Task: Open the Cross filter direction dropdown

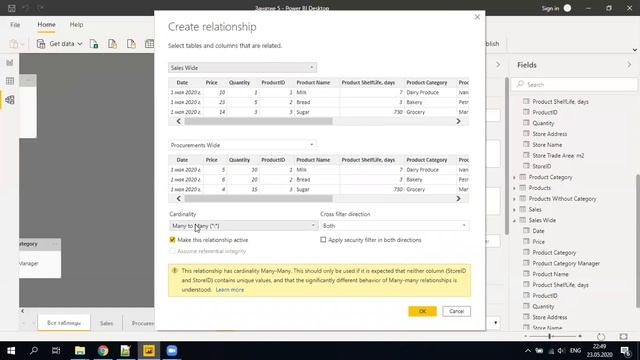Action: click(394, 225)
